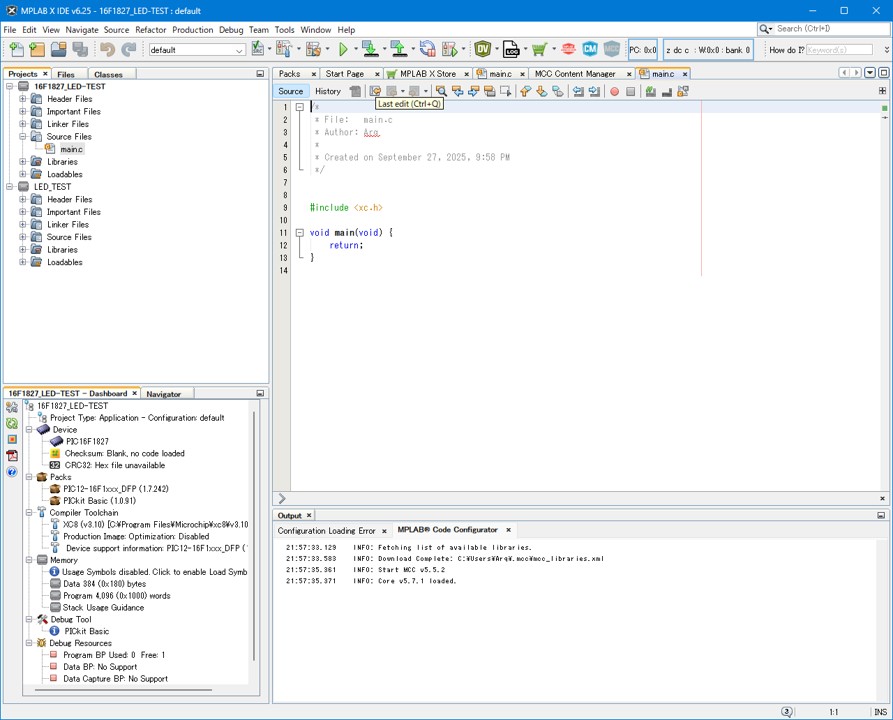893x720 pixels.
Task: Click the blue CM Content Manager icon
Action: pyautogui.click(x=590, y=49)
